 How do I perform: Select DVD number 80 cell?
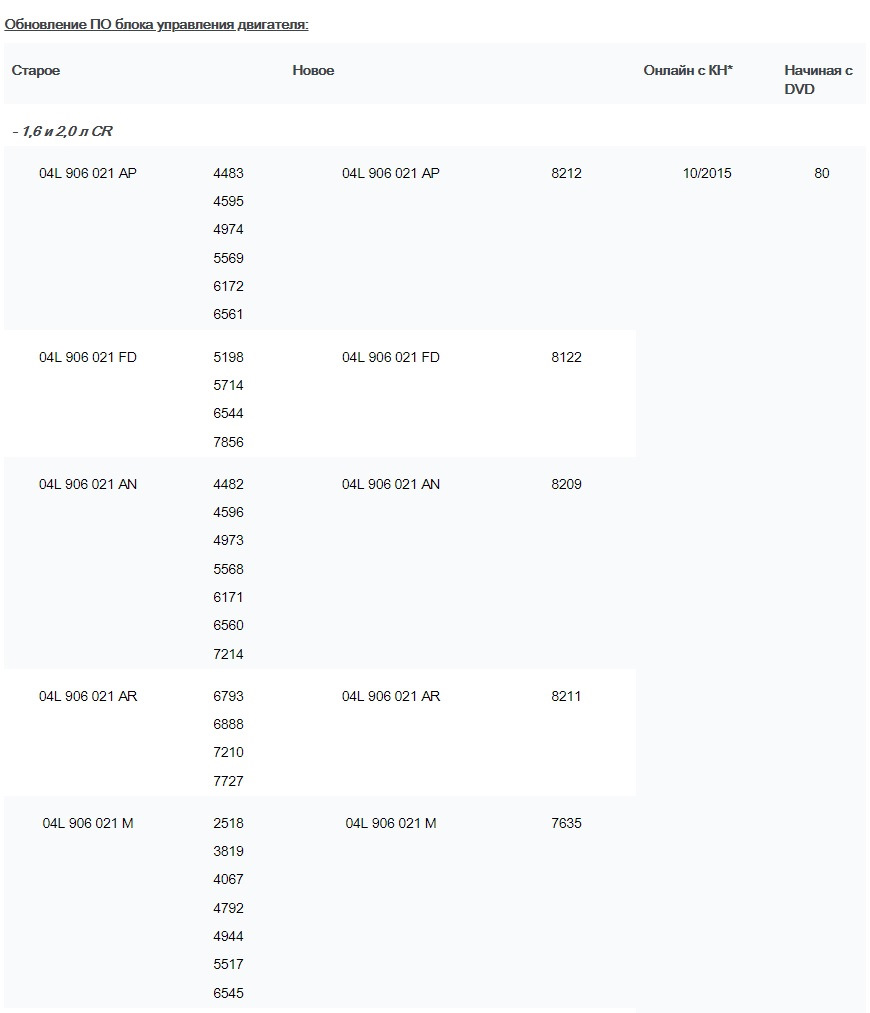point(822,173)
